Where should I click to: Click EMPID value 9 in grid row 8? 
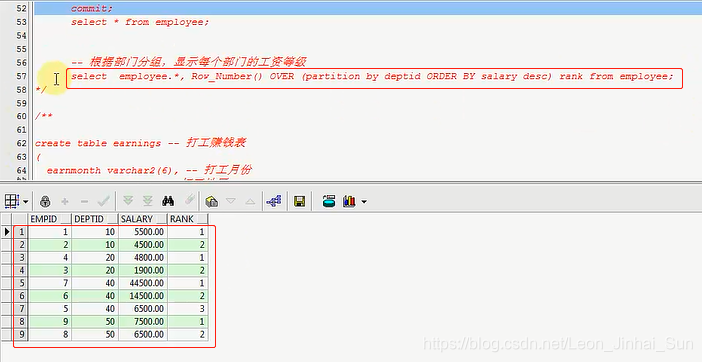coord(50,321)
